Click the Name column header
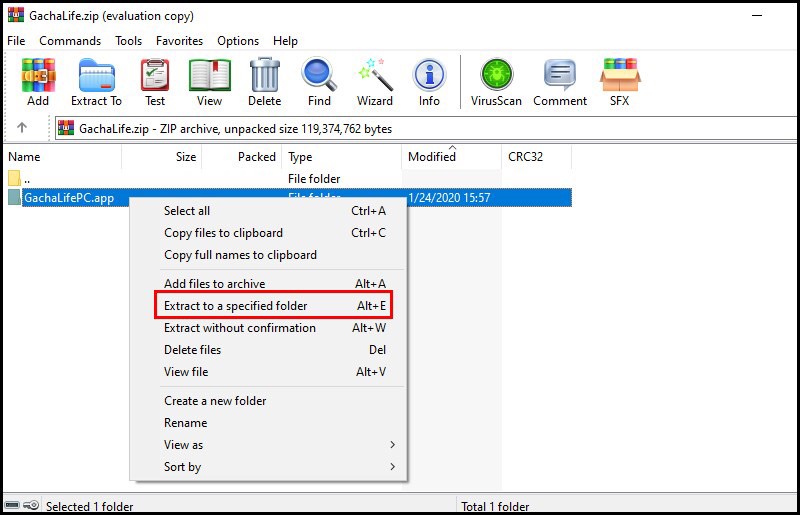 62,157
